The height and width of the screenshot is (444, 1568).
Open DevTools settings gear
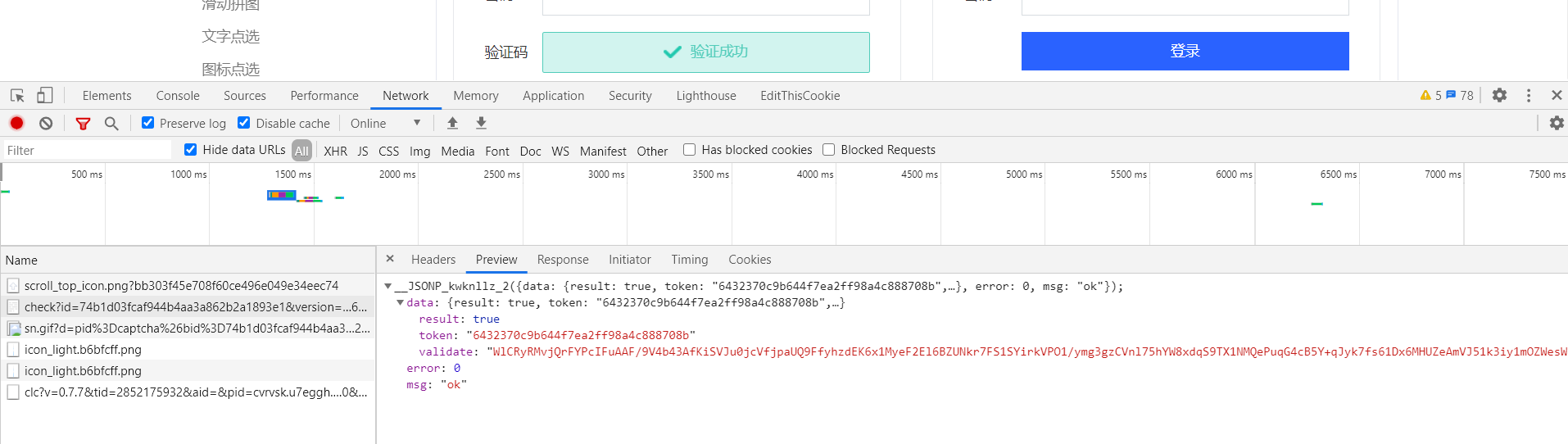[x=1499, y=95]
